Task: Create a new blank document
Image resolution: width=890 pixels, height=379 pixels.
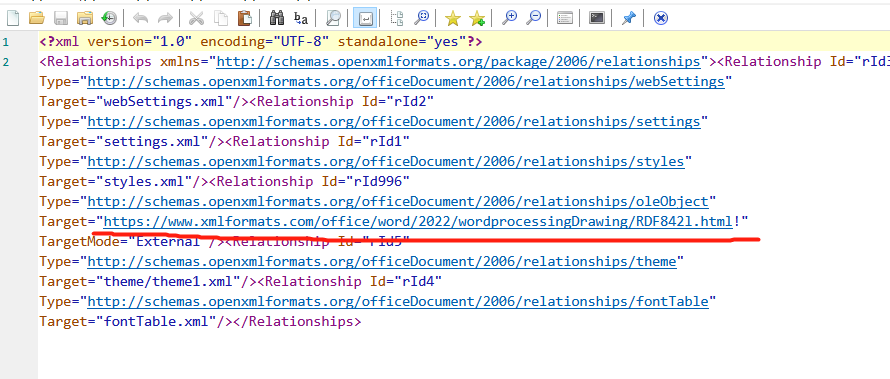Action: (12, 18)
